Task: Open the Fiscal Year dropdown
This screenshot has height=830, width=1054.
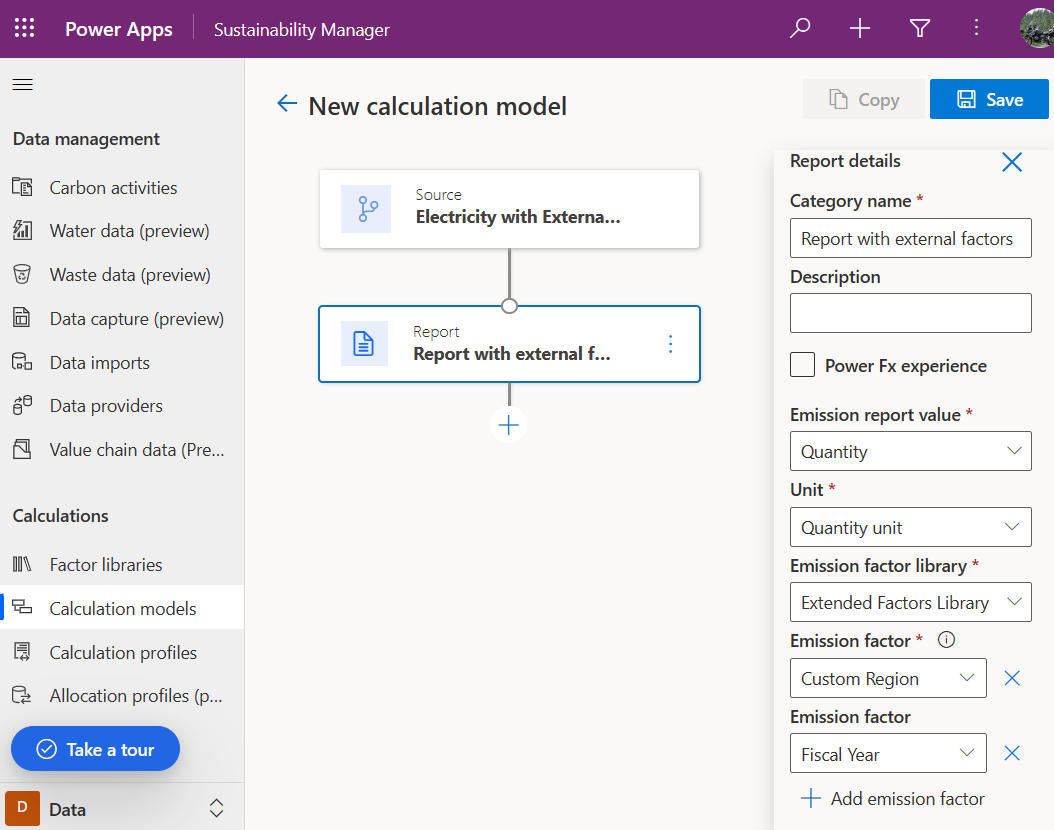Action: click(x=888, y=753)
